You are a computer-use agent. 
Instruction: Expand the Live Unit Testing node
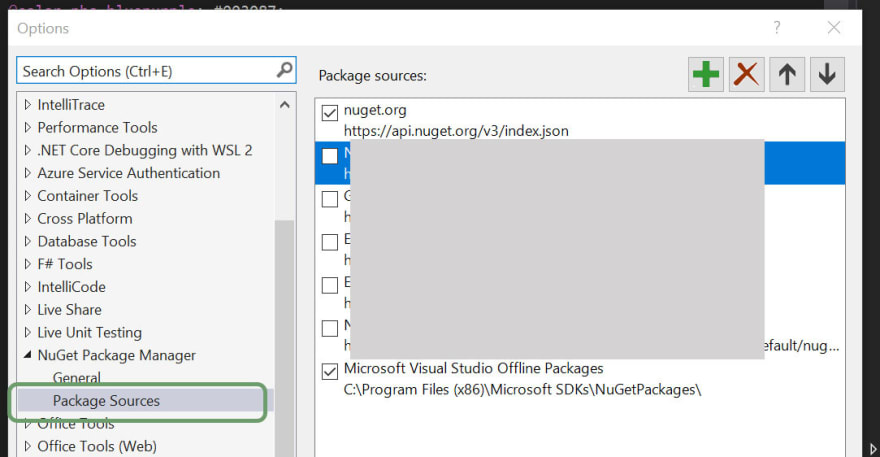pos(28,332)
